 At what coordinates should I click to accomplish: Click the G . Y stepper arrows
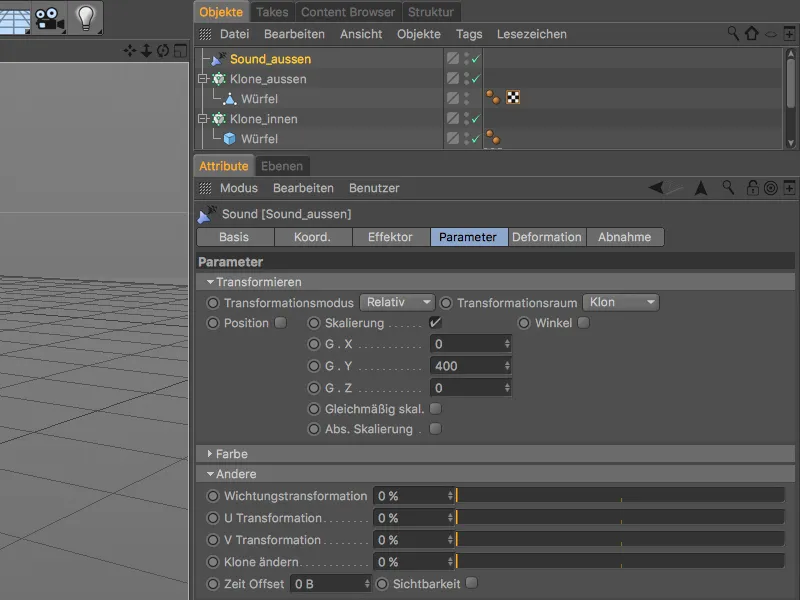[x=507, y=366]
